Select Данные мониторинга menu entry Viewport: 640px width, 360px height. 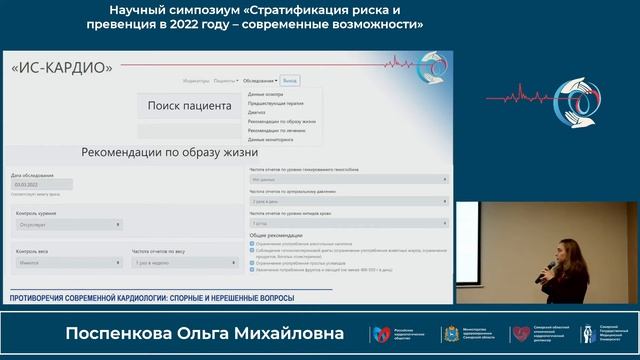click(270, 140)
